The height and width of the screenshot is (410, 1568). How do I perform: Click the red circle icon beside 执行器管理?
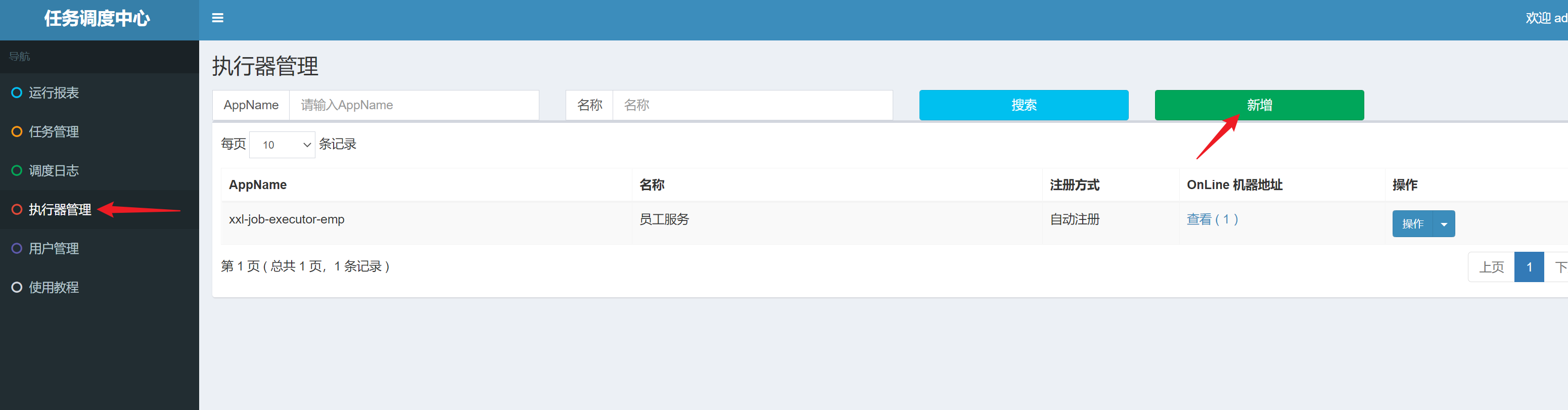pyautogui.click(x=17, y=210)
